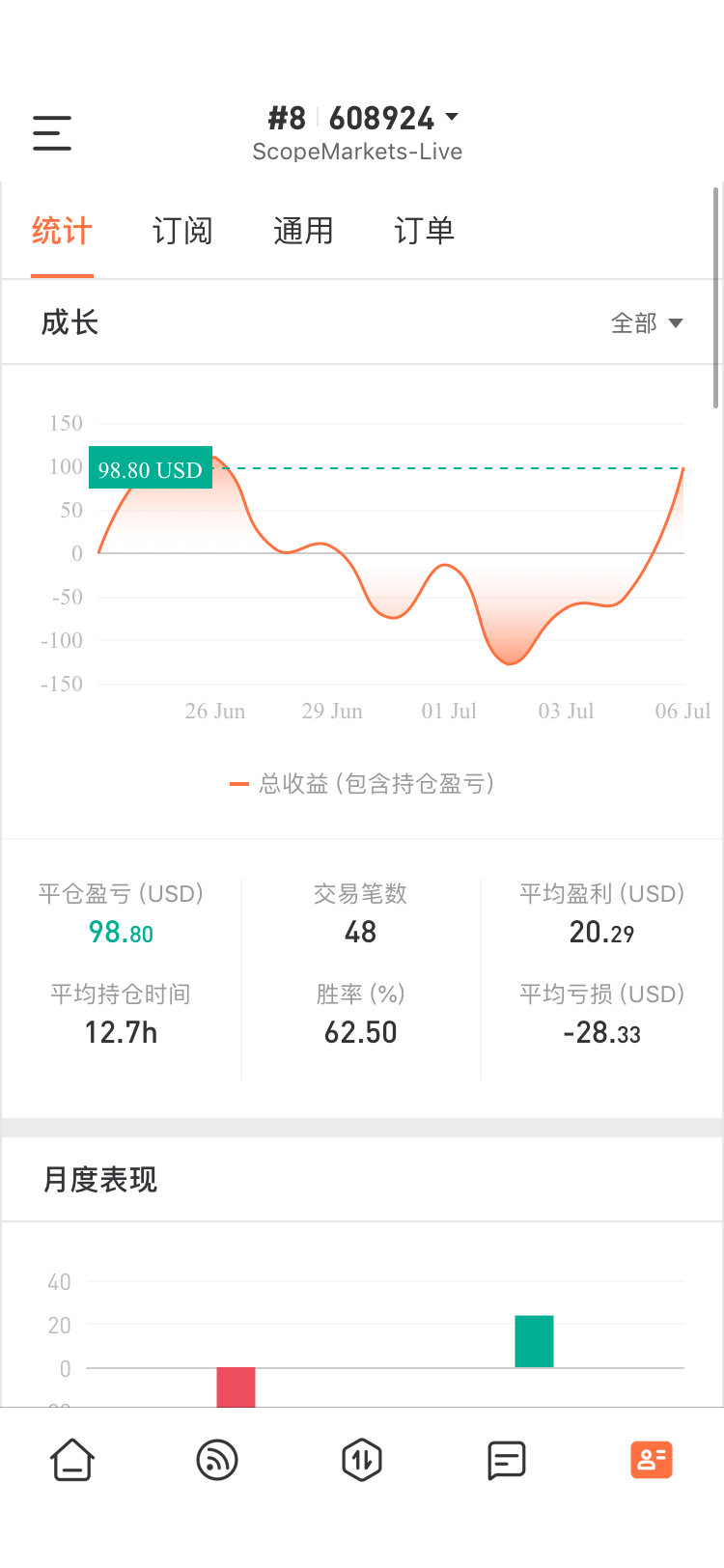Click the 06 Jul chart endpoint
This screenshot has width=724, height=1568.
click(x=682, y=468)
